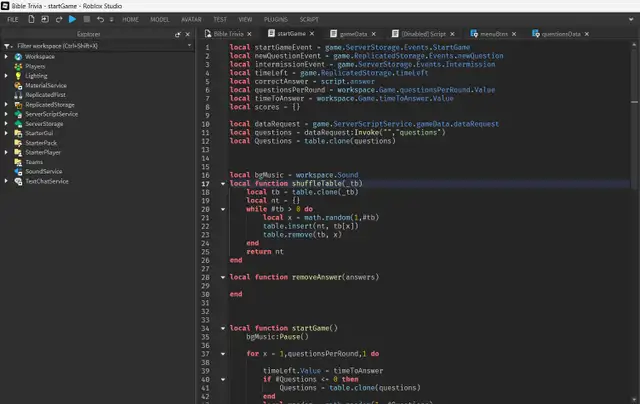Close the Explorer panel
The image size is (640, 404).
[188, 35]
